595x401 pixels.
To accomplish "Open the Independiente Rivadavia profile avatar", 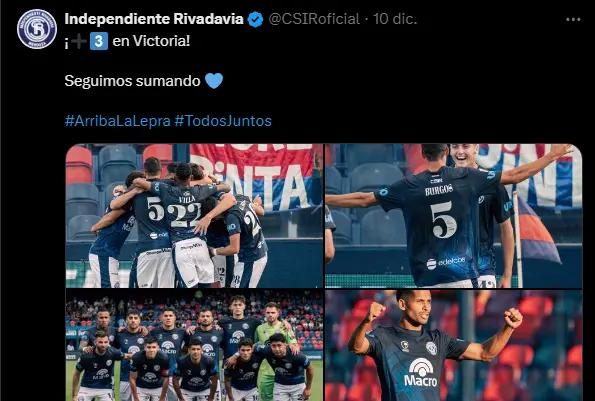I will point(37,29).
